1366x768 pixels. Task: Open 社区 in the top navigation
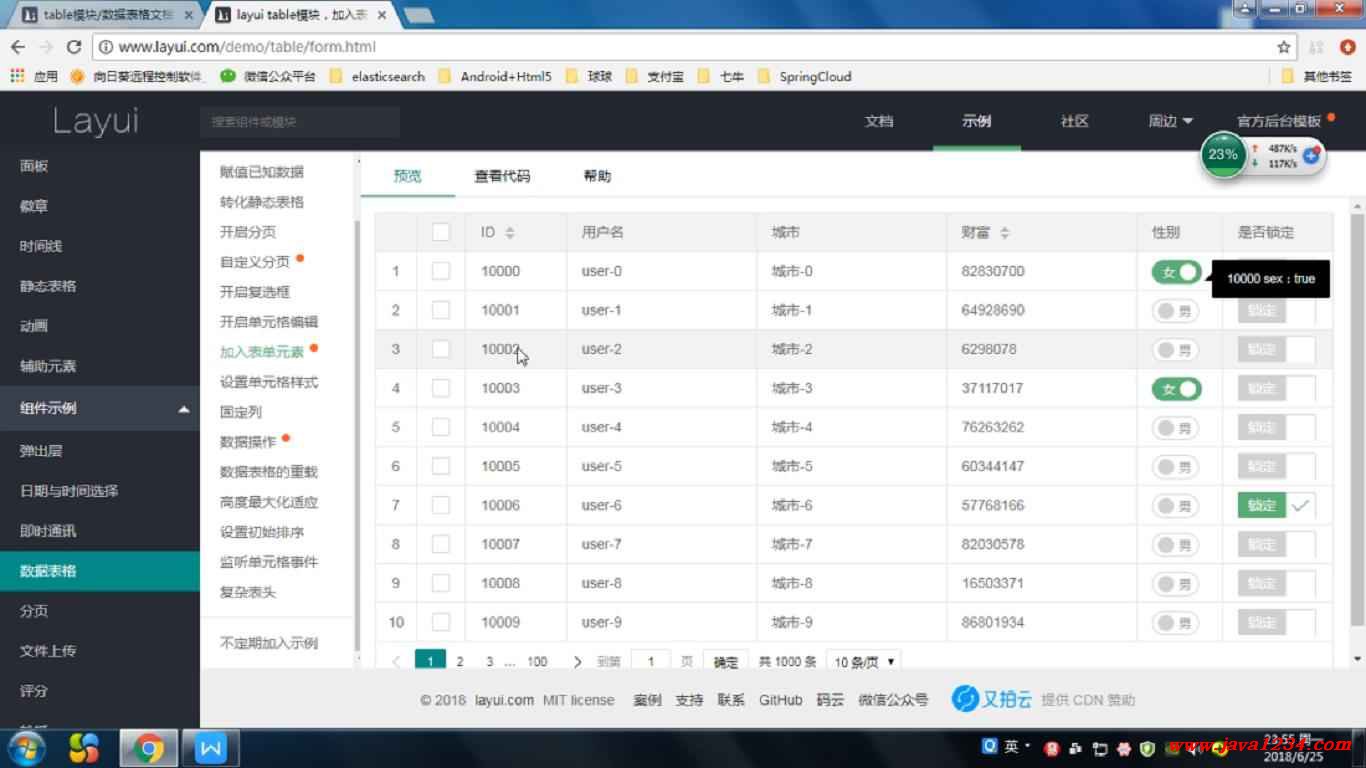tap(1075, 121)
